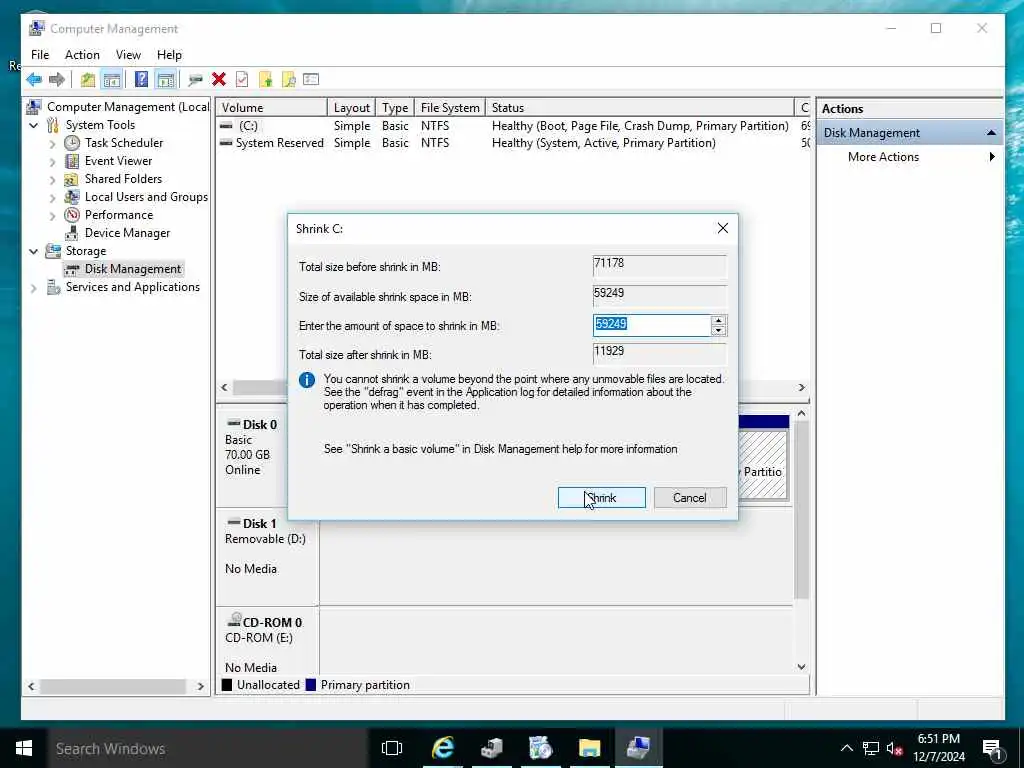The width and height of the screenshot is (1024, 768).
Task: Collapse the Disk Management actions header
Action: 991,133
